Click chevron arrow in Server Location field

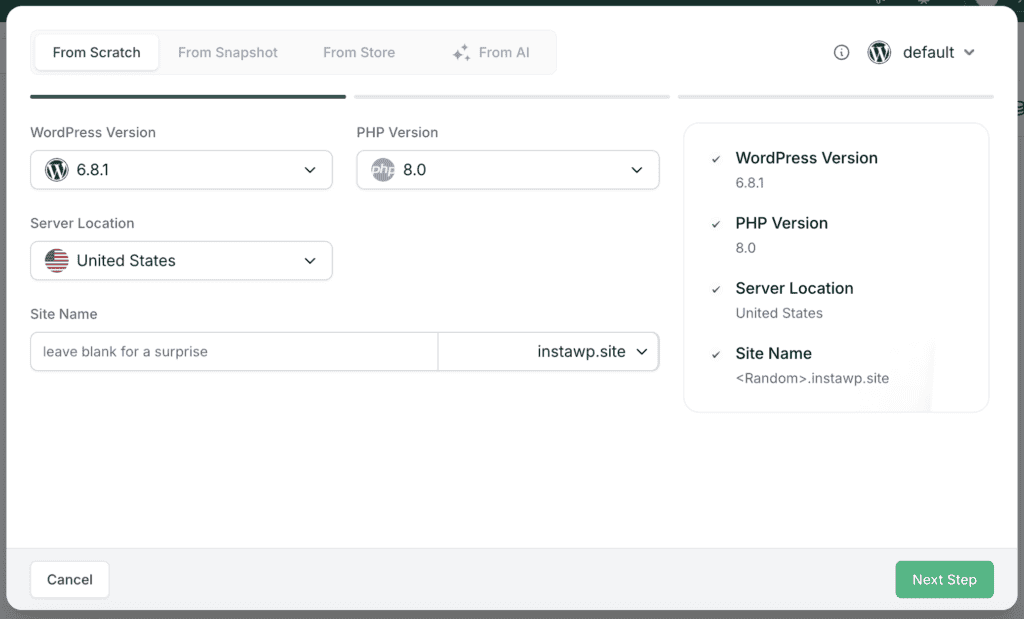310,261
